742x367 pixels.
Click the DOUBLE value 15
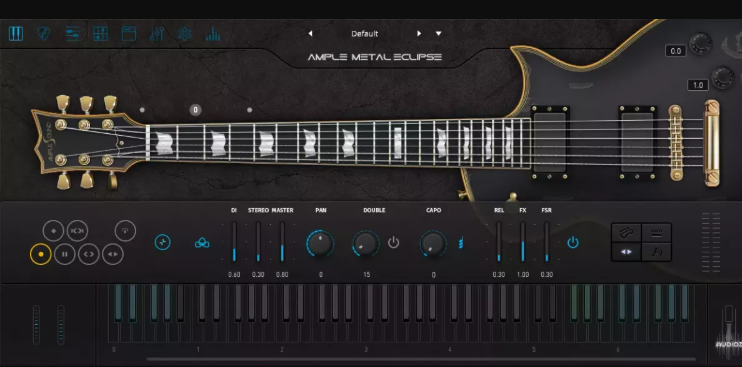tap(367, 275)
